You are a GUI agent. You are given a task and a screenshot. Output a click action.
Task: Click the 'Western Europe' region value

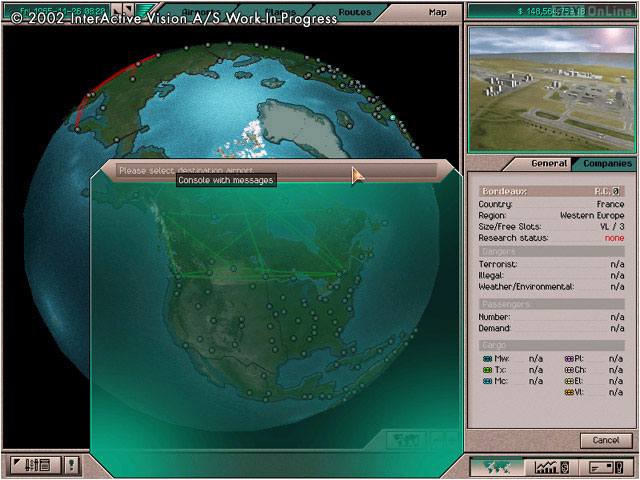(x=592, y=215)
